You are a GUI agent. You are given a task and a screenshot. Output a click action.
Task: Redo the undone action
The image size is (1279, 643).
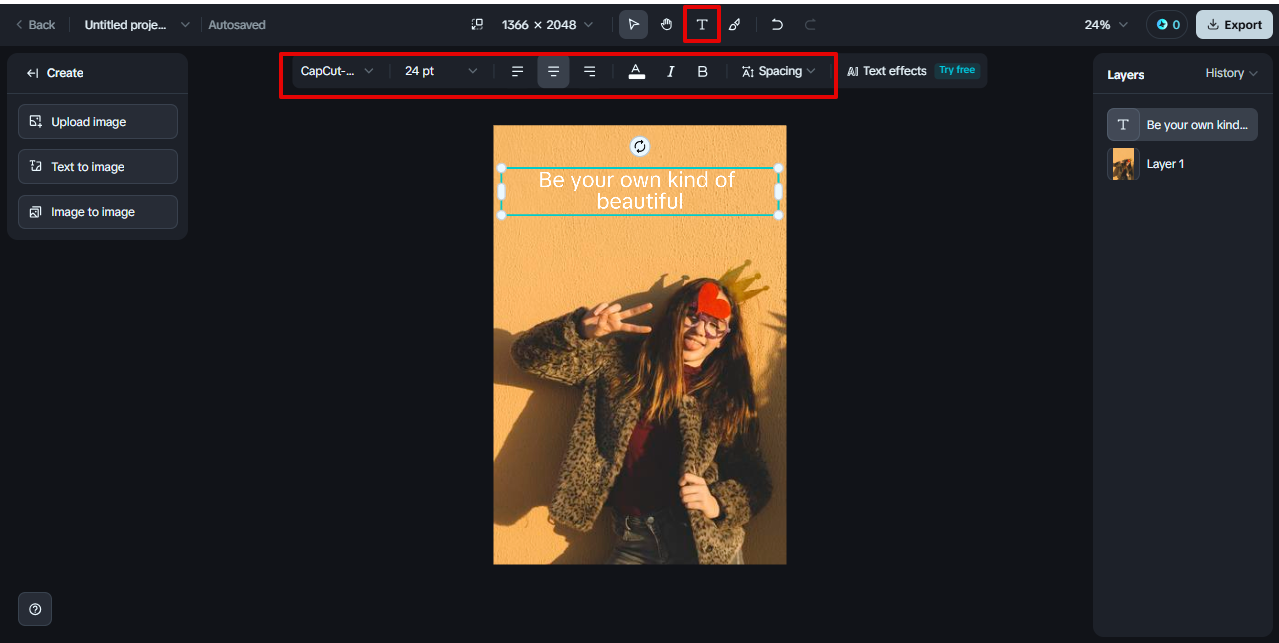coord(810,24)
